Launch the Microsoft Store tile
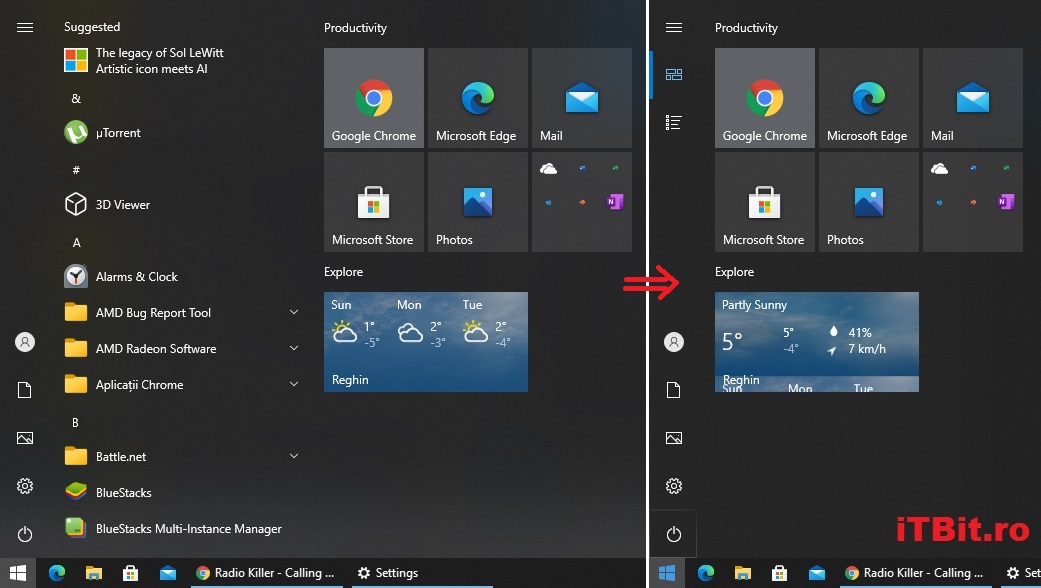The height and width of the screenshot is (588, 1041). coord(373,201)
